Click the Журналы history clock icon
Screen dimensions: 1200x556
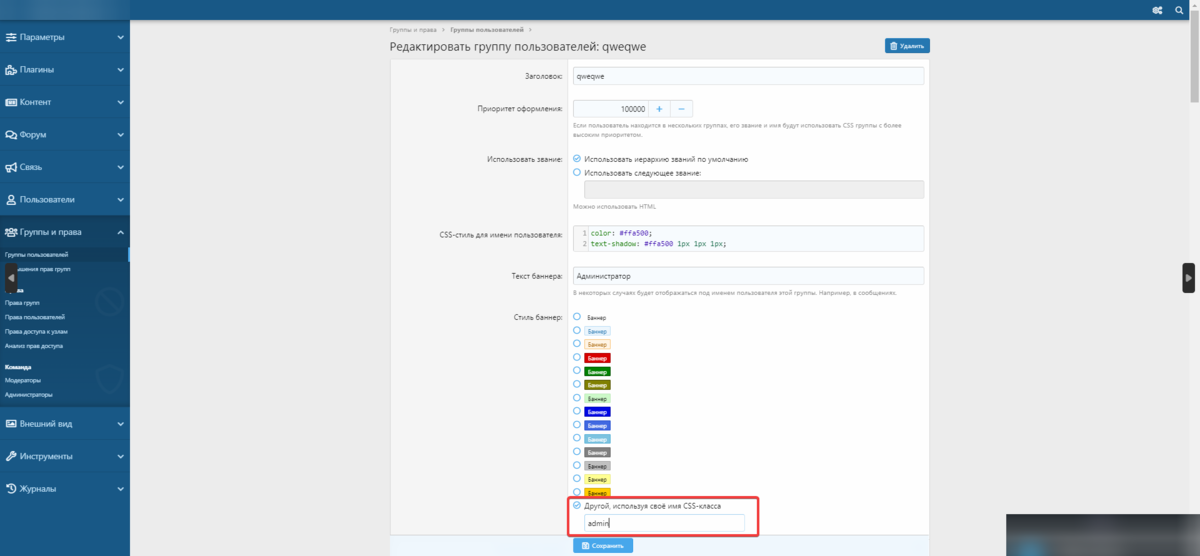pyautogui.click(x=11, y=489)
